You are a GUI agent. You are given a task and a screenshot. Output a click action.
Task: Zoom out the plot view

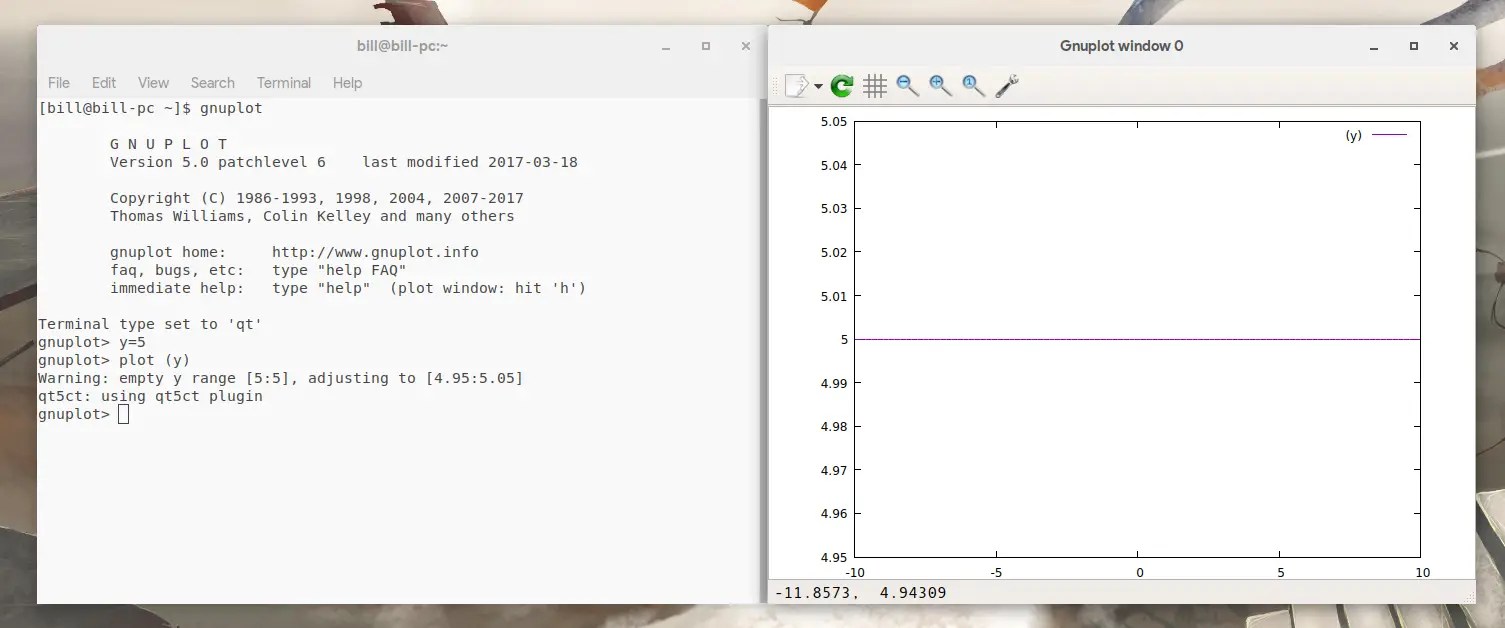click(x=908, y=86)
